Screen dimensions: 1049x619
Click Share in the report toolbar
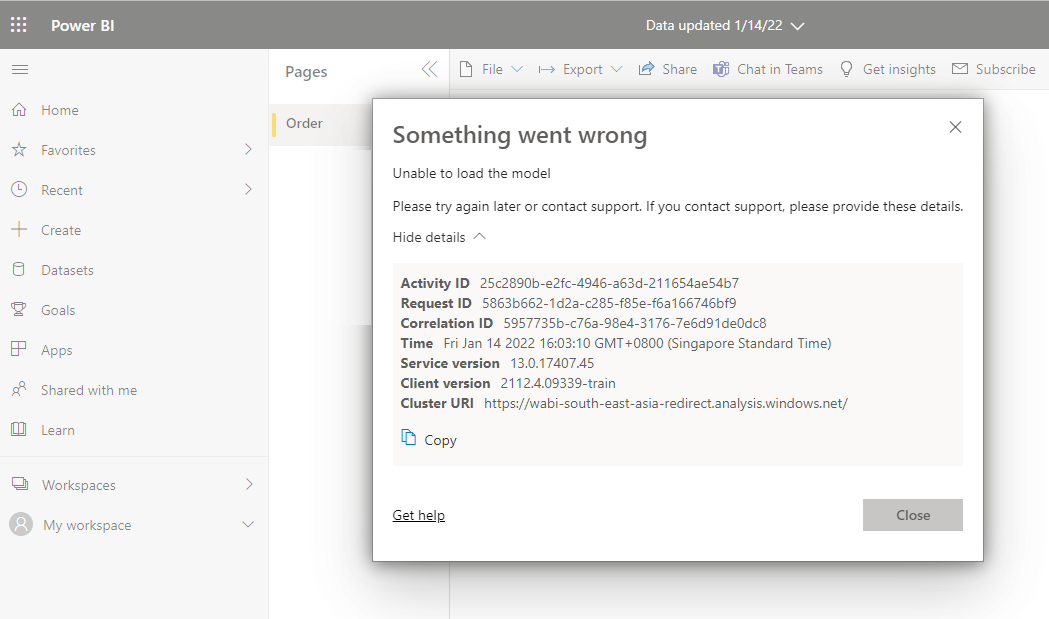point(679,69)
